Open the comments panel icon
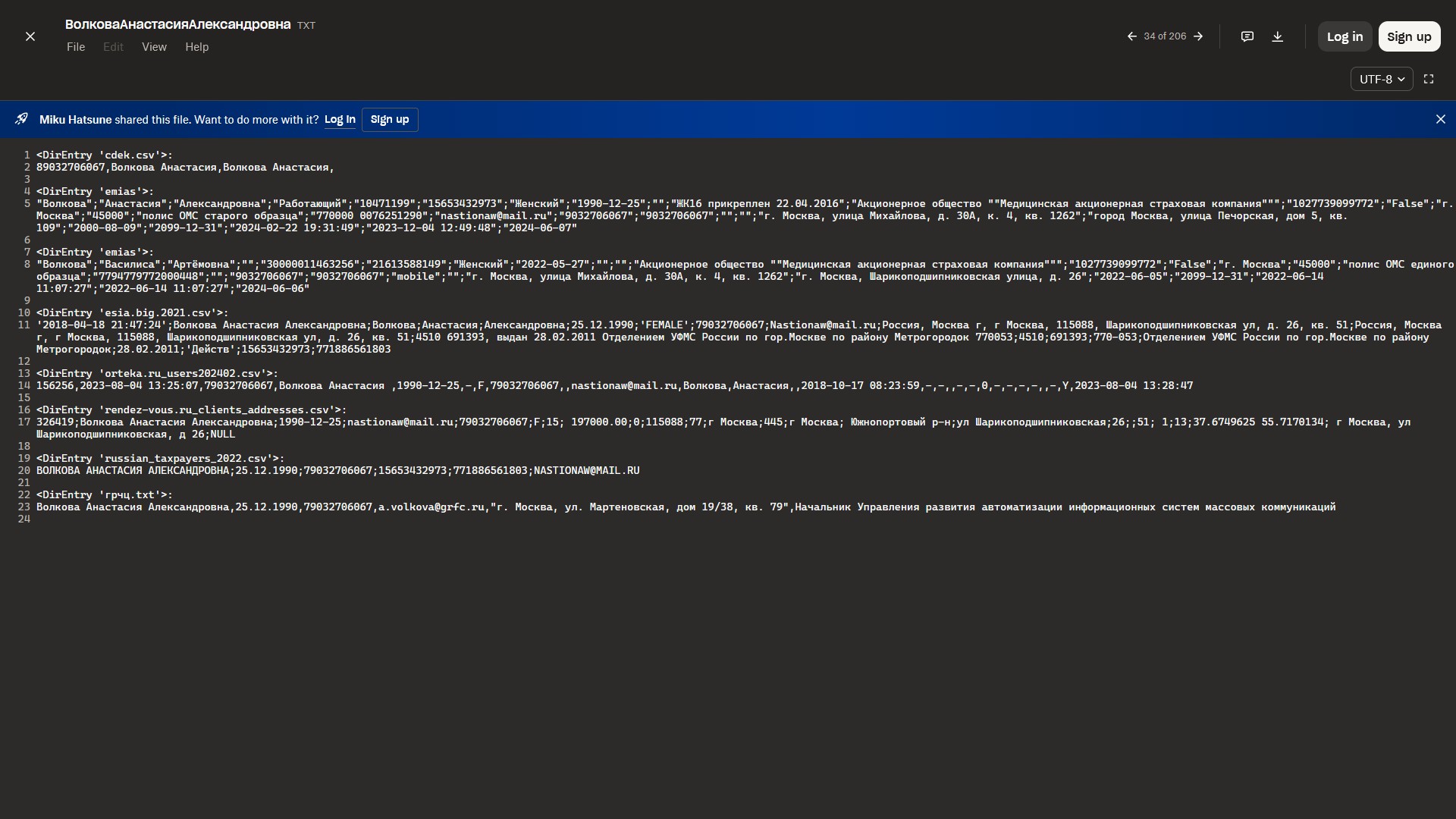 (1247, 36)
